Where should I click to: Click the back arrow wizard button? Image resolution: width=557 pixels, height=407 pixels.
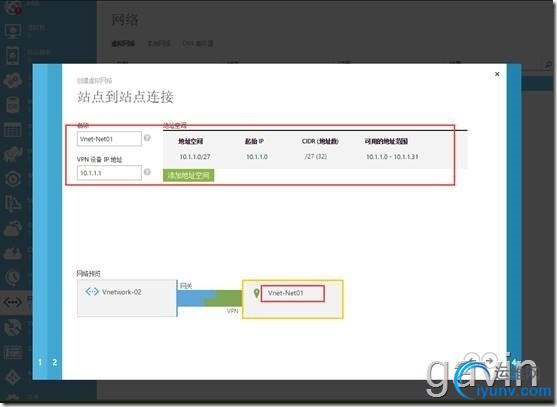[x=472, y=361]
